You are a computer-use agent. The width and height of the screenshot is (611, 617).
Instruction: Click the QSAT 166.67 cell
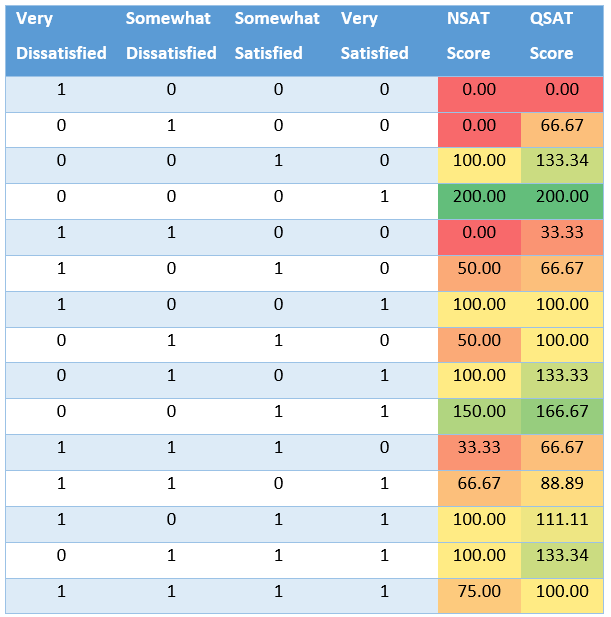pos(562,412)
